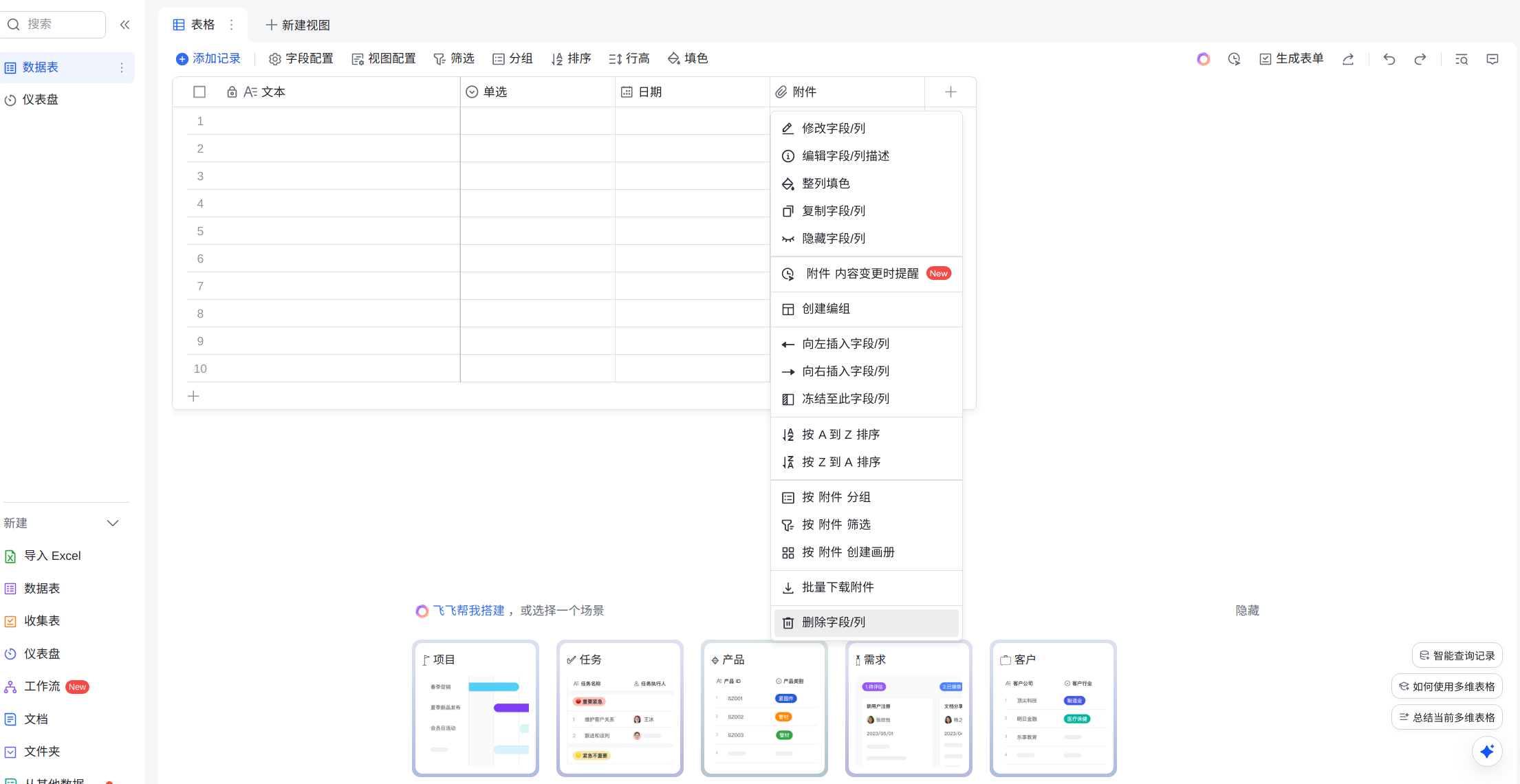Add a new row with plus below row 10
The height and width of the screenshot is (784, 1520).
194,396
